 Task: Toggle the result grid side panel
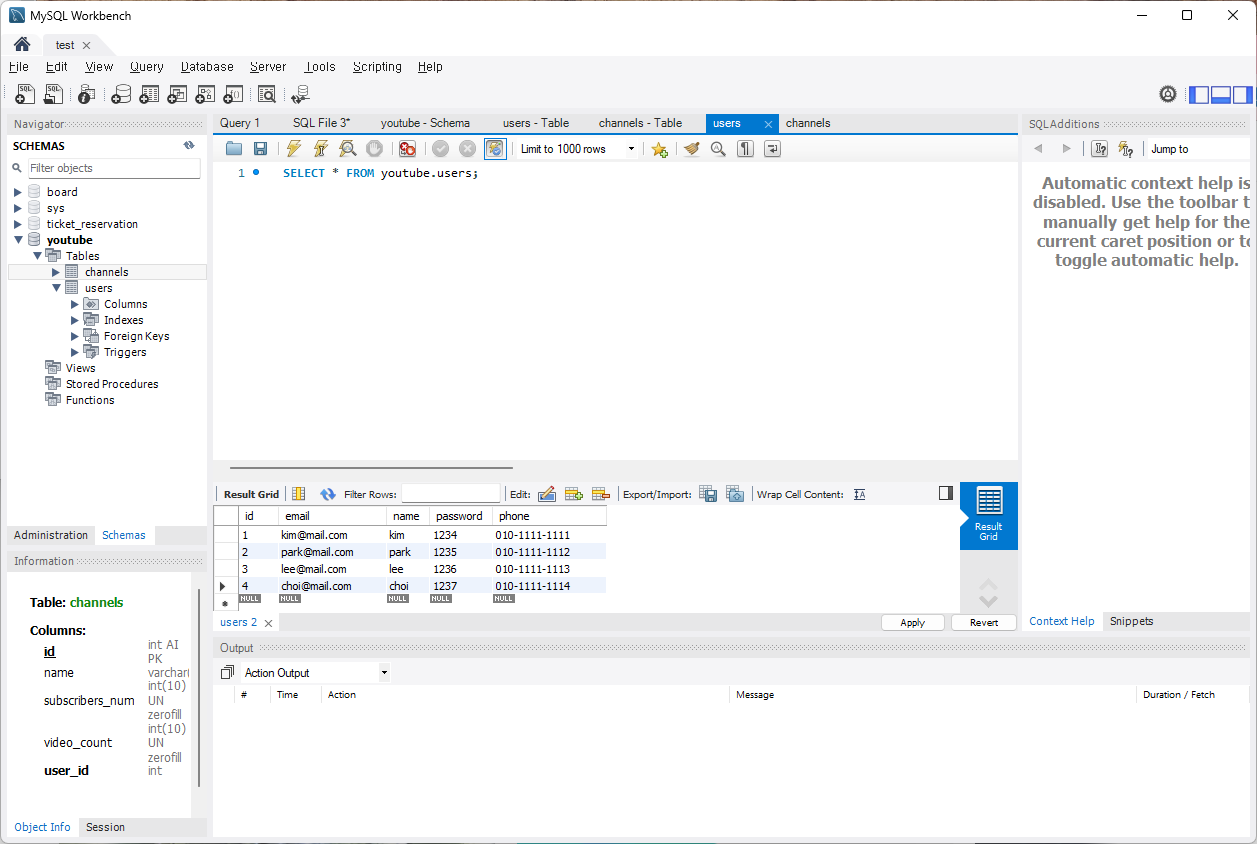[946, 493]
